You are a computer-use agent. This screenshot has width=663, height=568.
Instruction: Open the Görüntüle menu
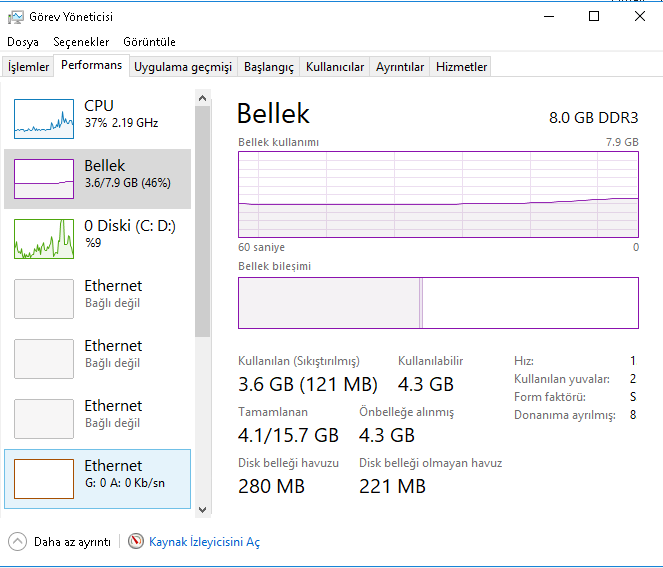tap(149, 42)
